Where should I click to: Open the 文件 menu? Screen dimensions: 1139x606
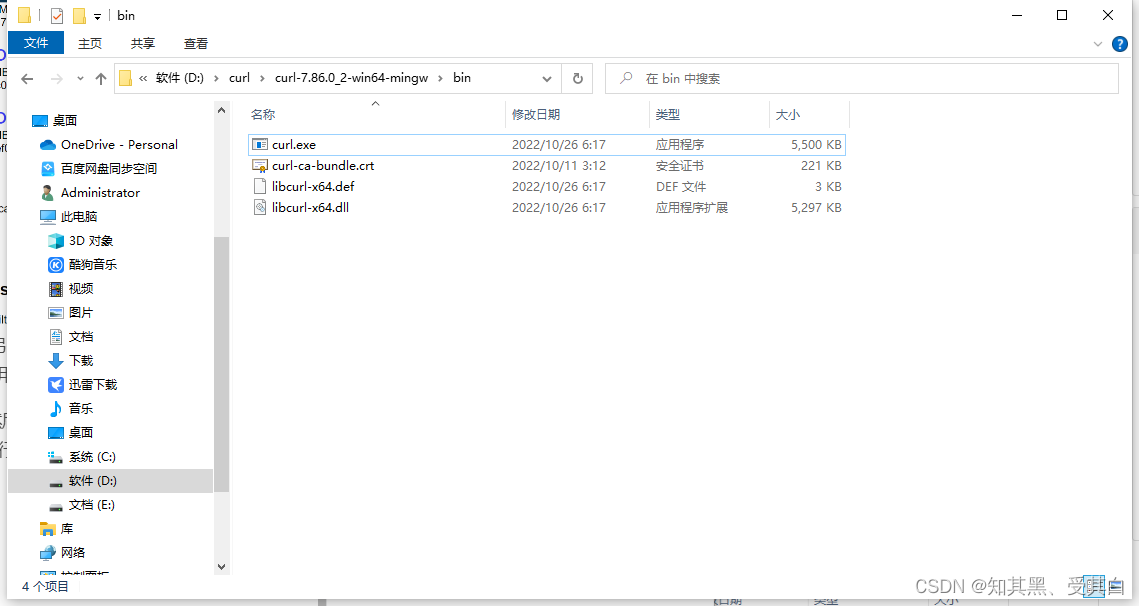pyautogui.click(x=36, y=43)
